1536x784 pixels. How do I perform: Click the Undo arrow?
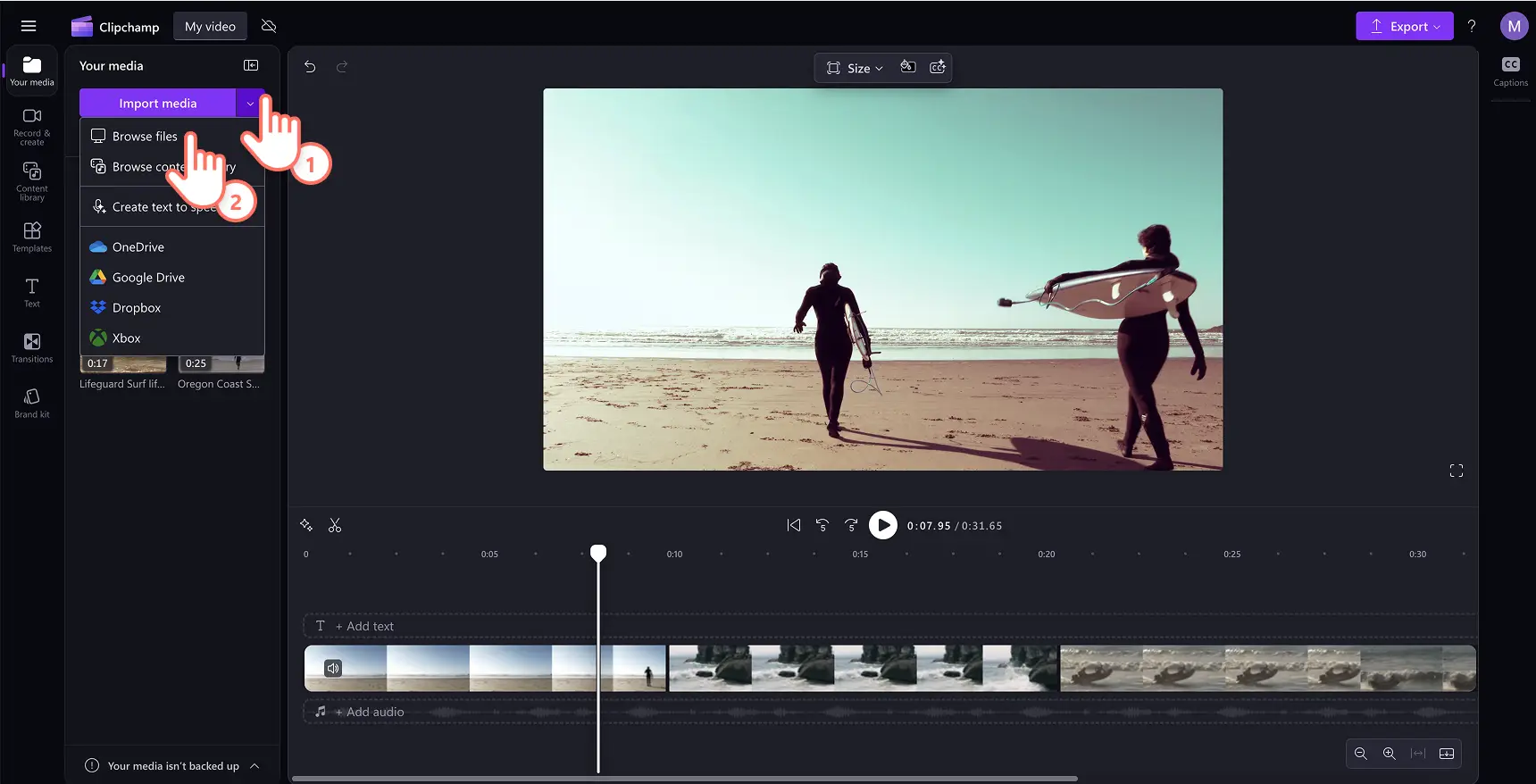(310, 66)
